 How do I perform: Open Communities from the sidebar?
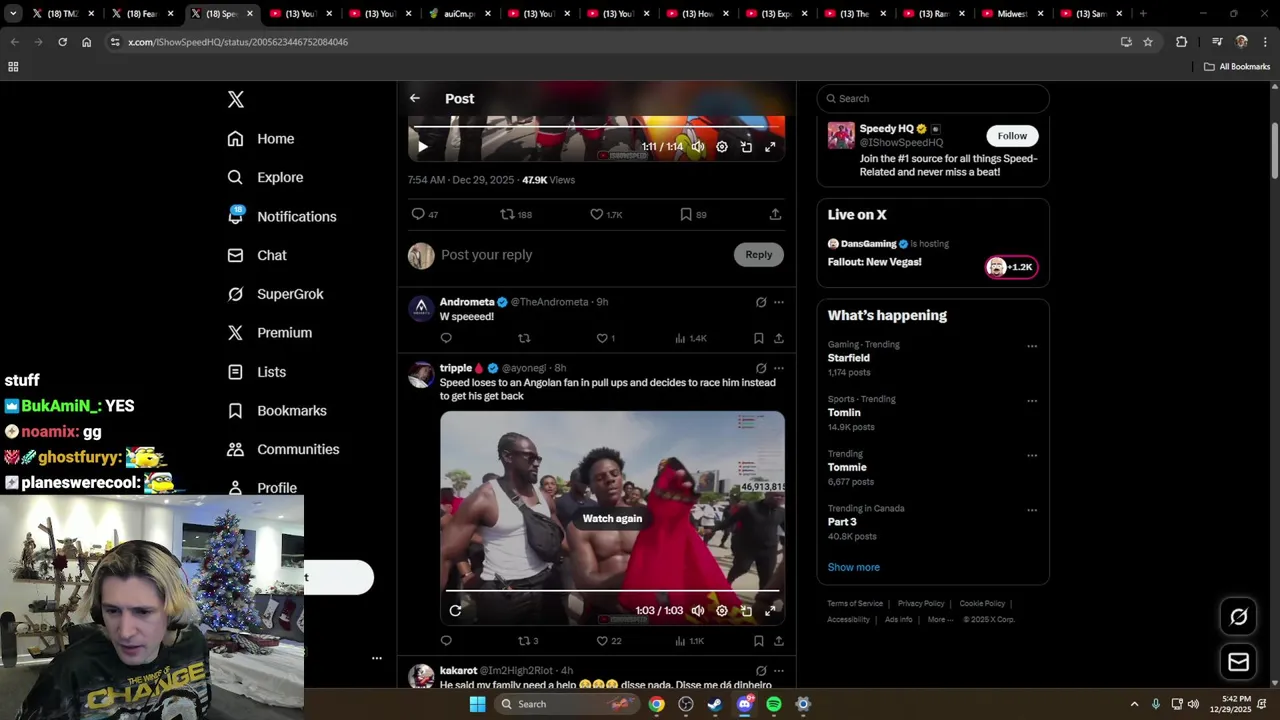[283, 449]
